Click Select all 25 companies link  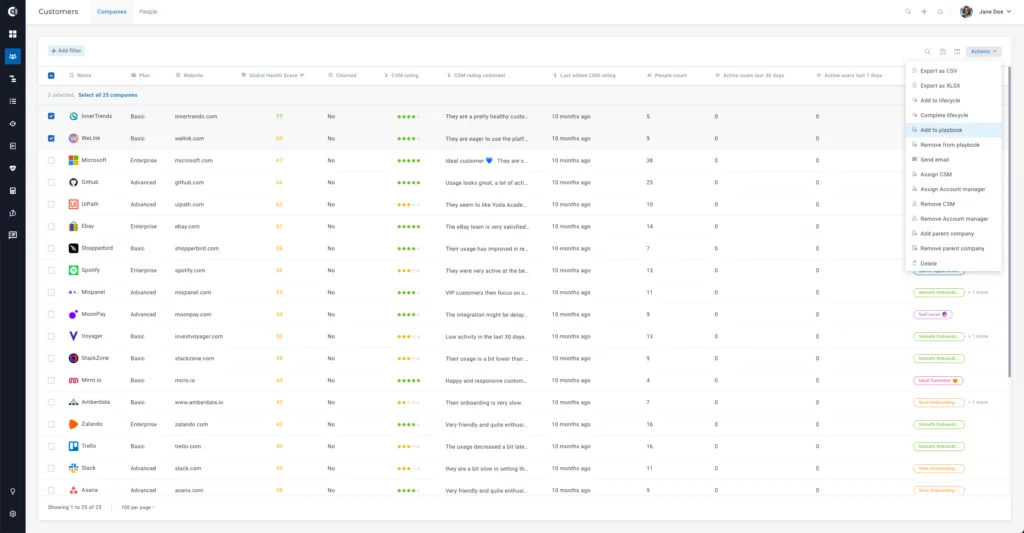coord(108,95)
